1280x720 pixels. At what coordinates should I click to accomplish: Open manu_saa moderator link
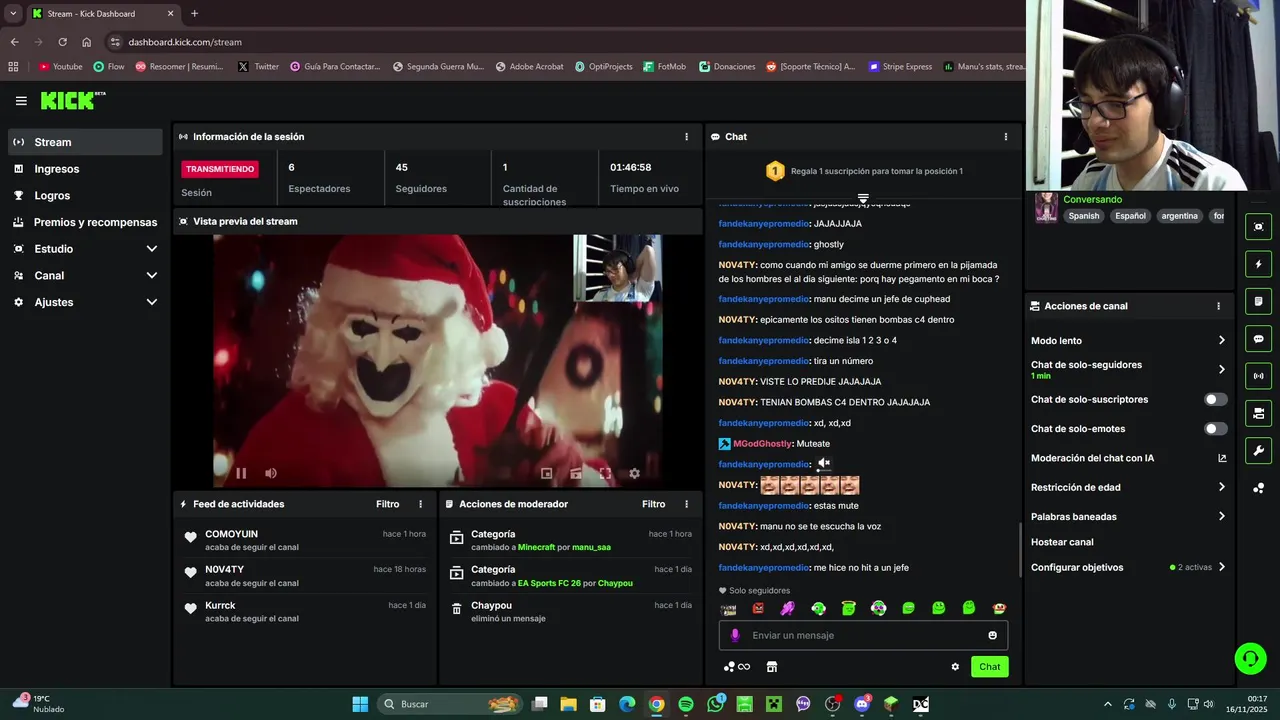click(591, 547)
